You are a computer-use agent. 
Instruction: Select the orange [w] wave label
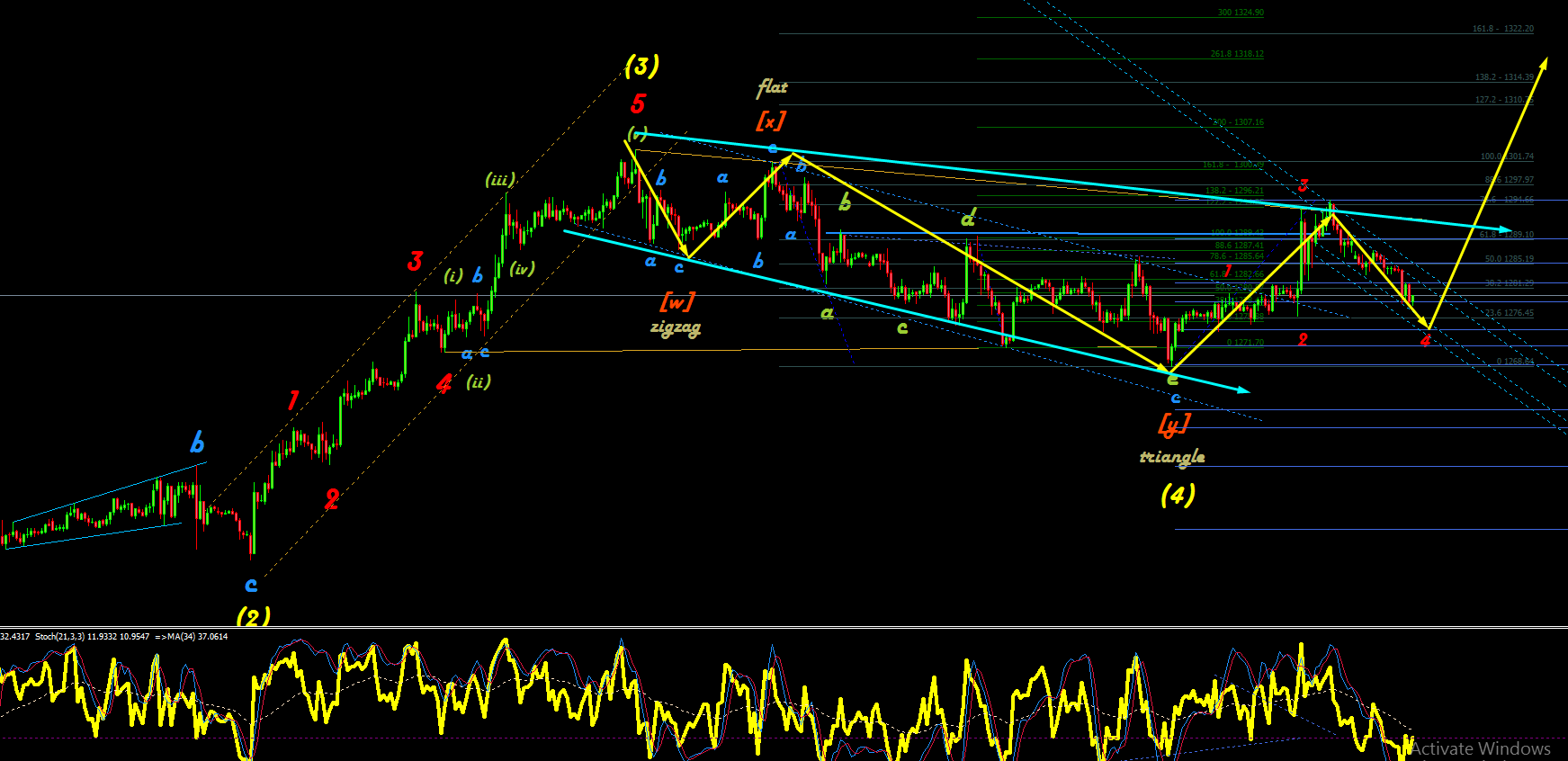pyautogui.click(x=677, y=301)
